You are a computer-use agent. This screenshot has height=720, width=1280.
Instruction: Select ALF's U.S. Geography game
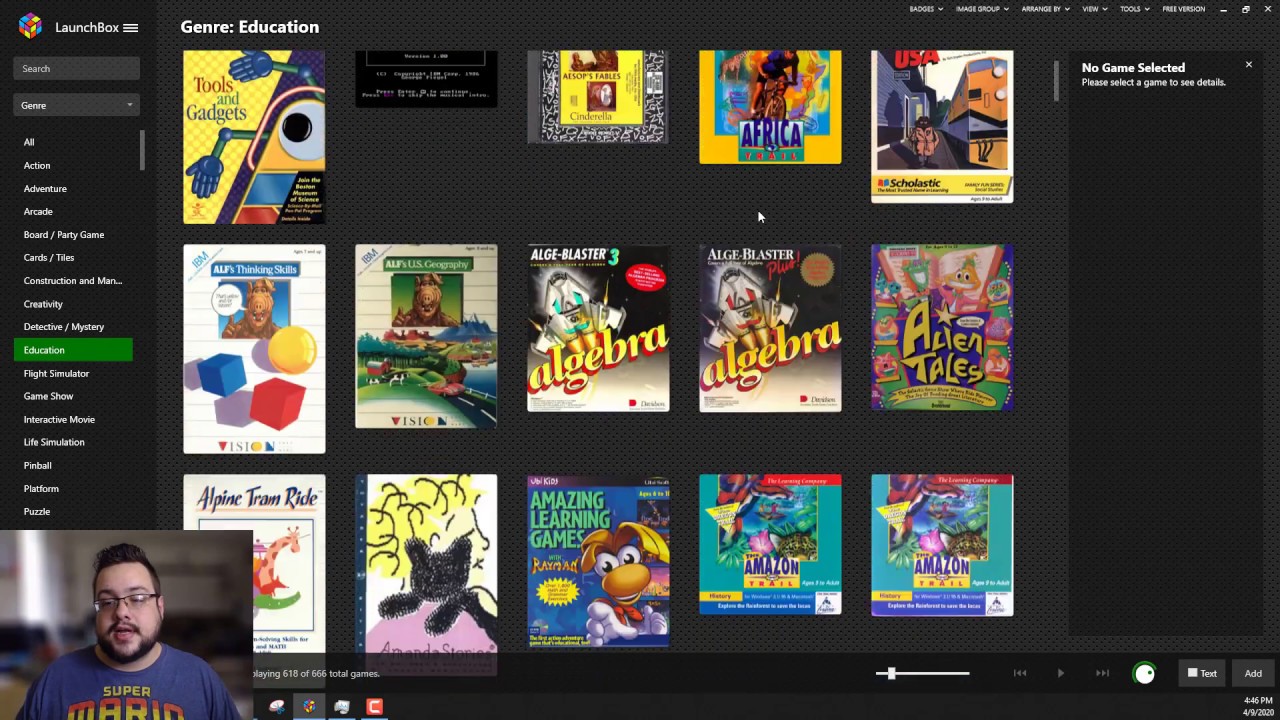[x=426, y=336]
